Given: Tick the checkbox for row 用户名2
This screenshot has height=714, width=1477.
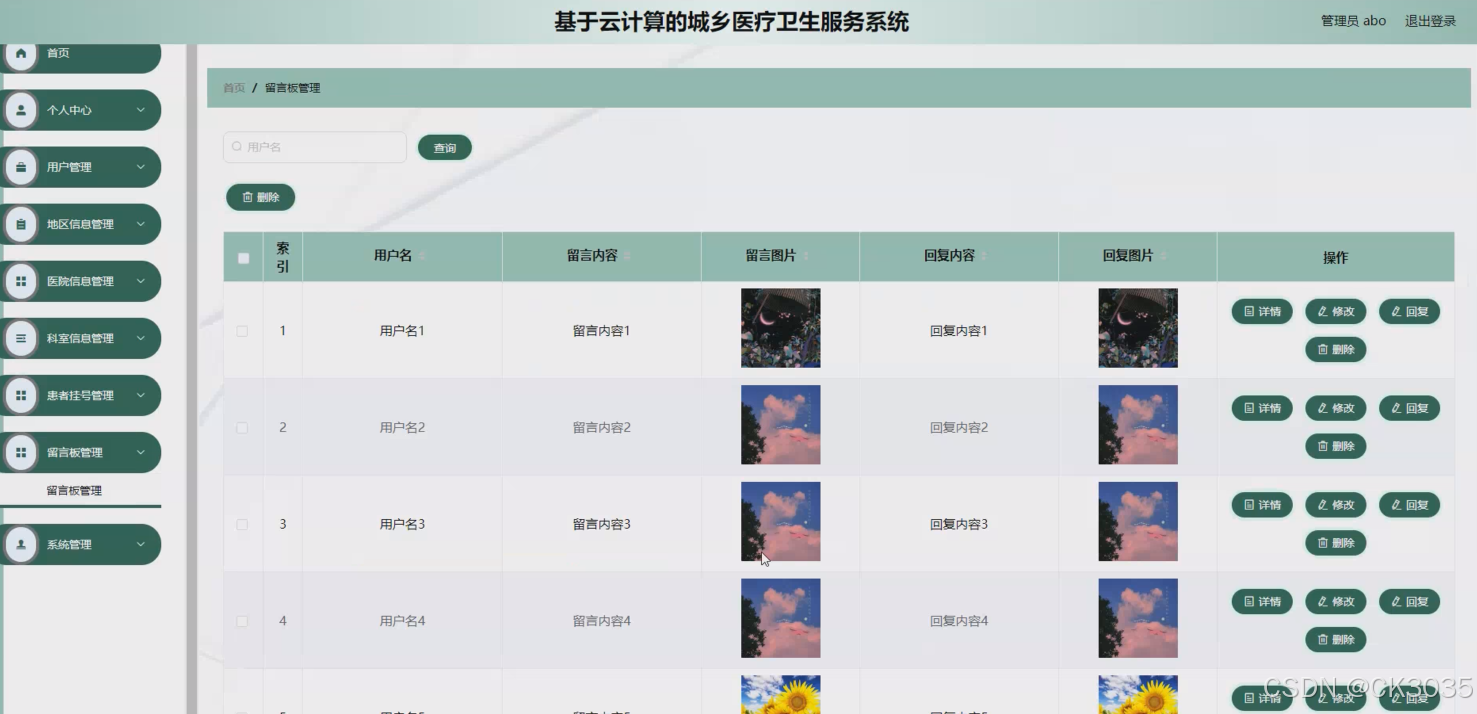Looking at the screenshot, I should coord(242,428).
